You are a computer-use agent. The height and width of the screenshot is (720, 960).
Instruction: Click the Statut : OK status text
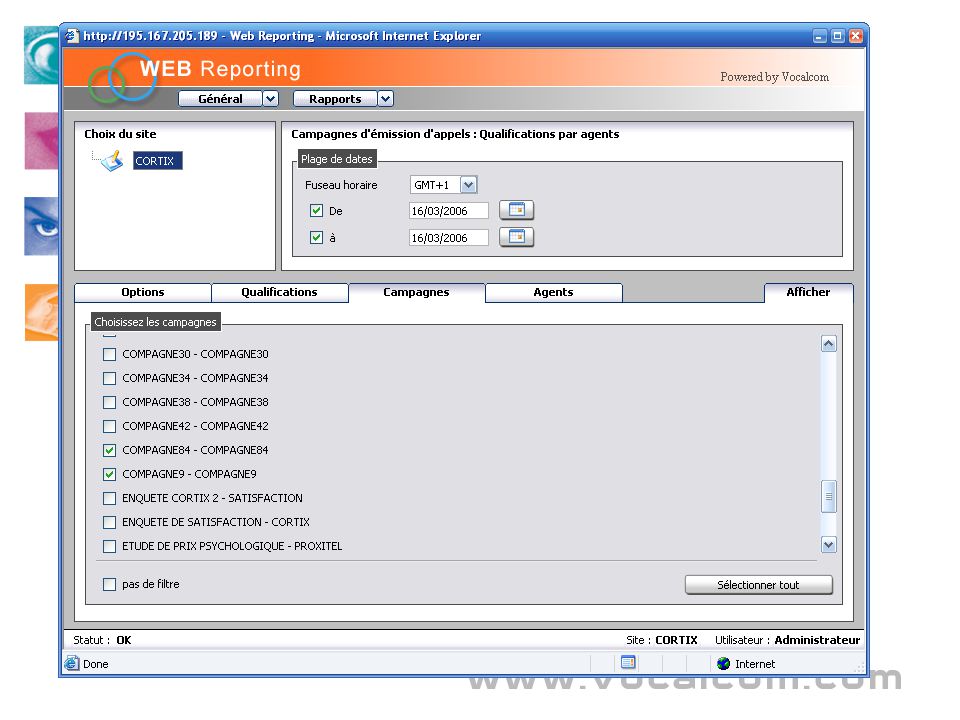click(x=102, y=640)
